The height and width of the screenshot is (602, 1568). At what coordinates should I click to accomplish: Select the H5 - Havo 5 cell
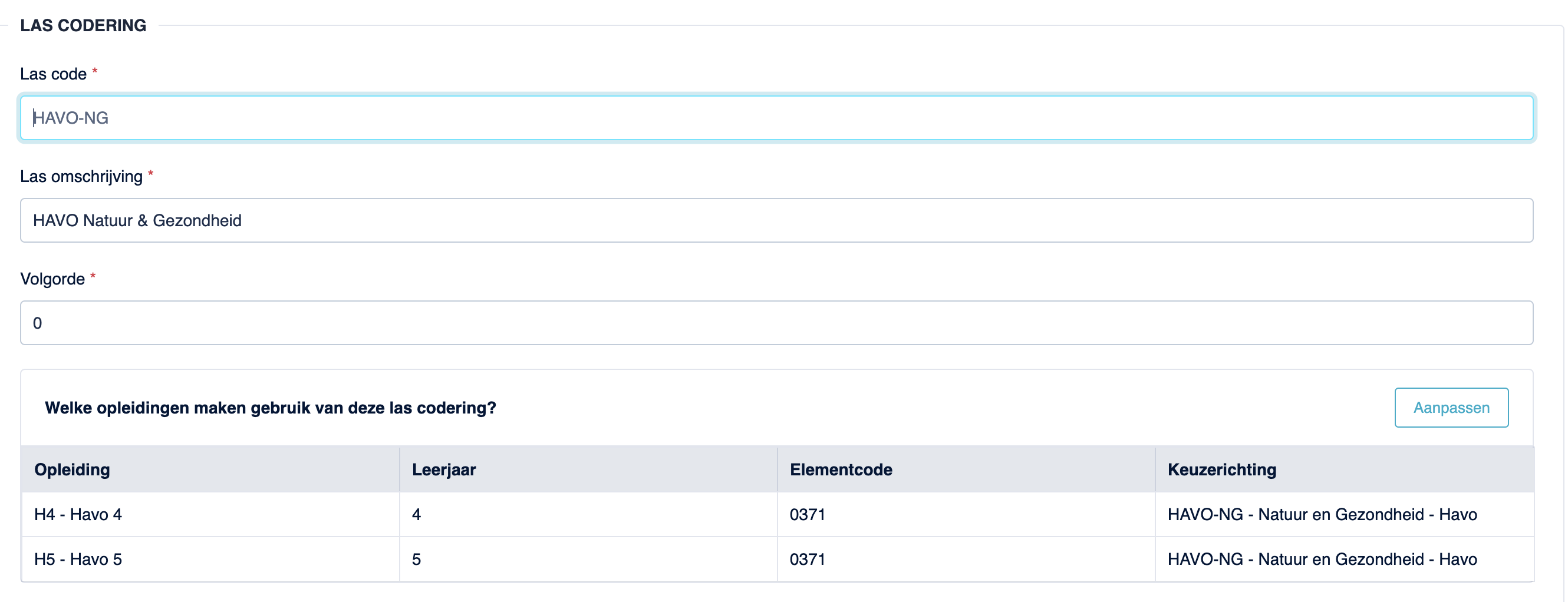(x=210, y=559)
